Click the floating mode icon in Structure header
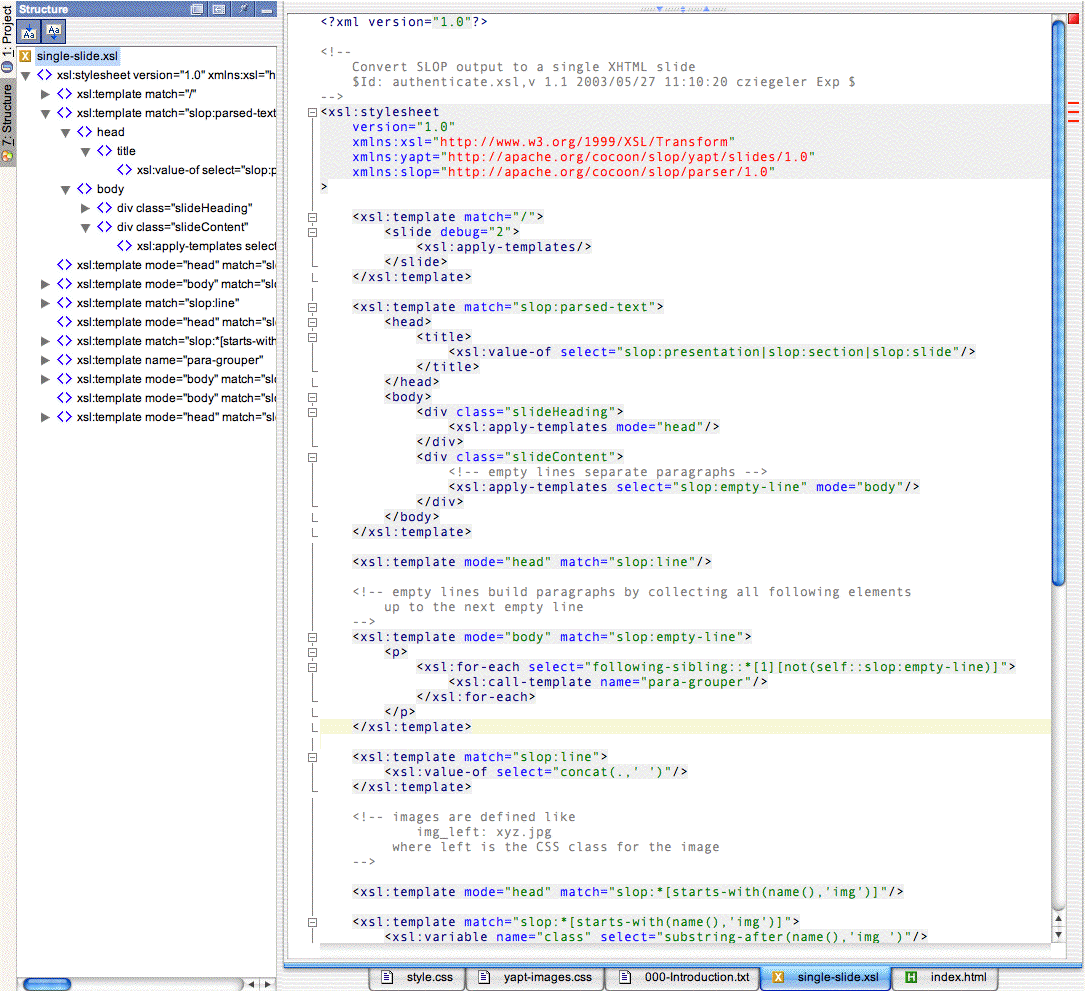The height and width of the screenshot is (991, 1085). [197, 9]
